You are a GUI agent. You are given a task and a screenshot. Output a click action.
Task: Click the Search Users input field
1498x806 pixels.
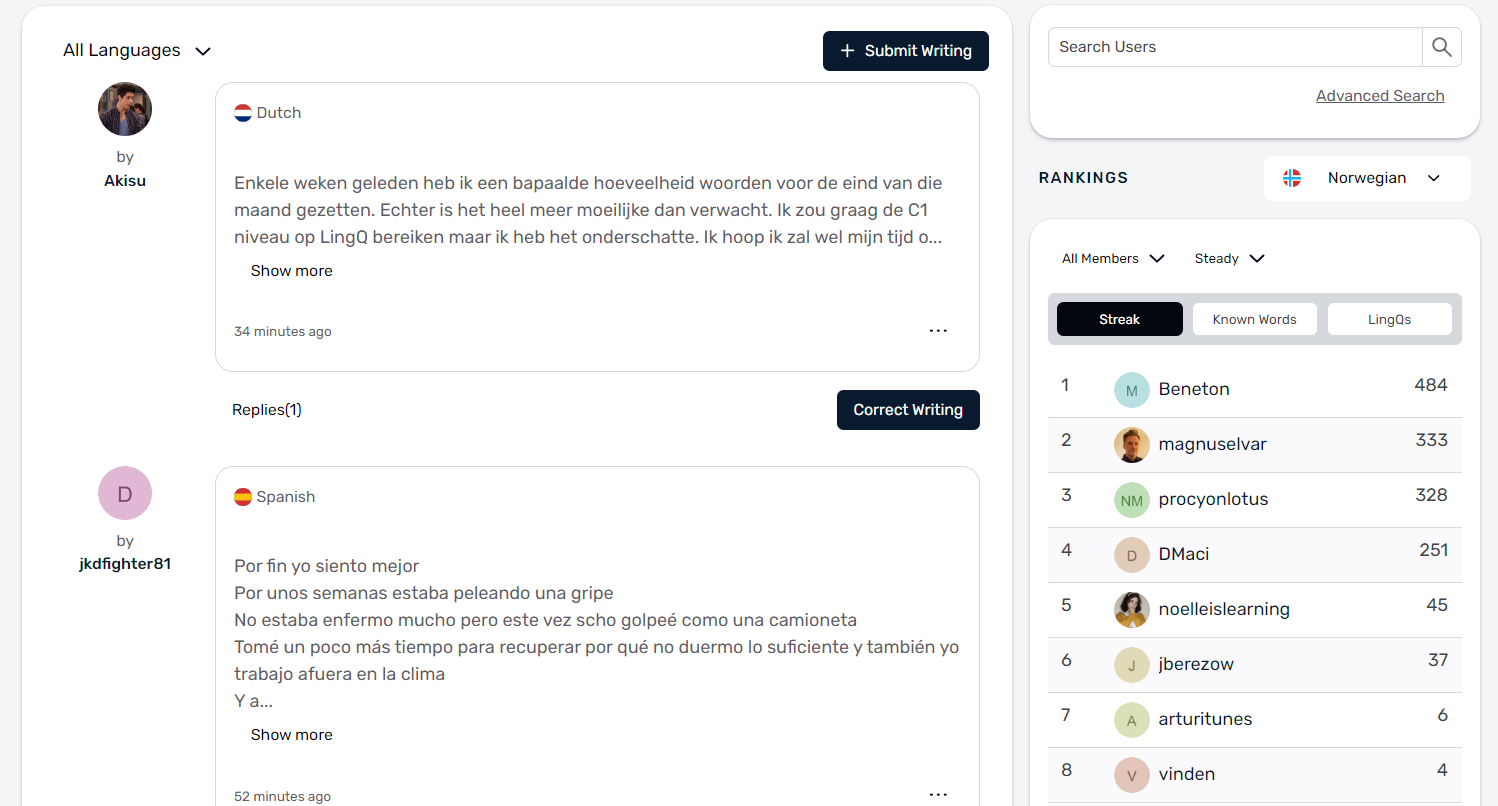click(x=1235, y=47)
